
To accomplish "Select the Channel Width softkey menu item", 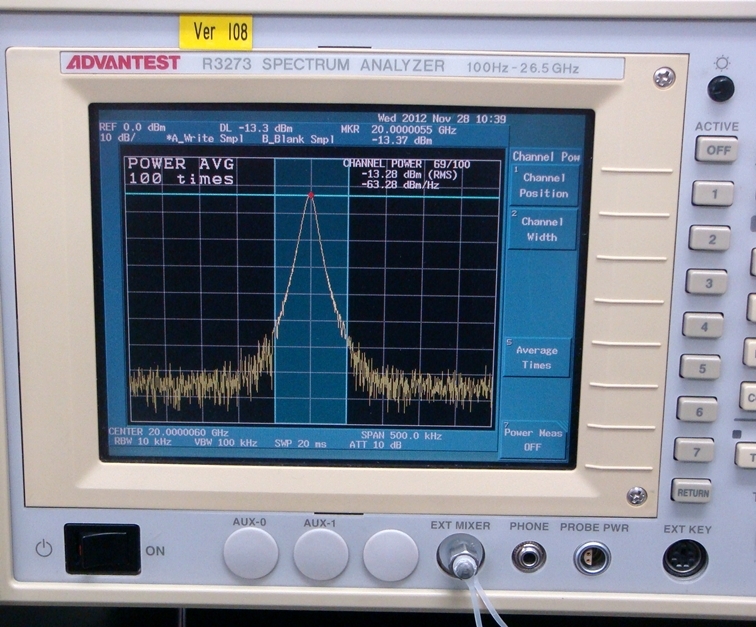I will [542, 229].
